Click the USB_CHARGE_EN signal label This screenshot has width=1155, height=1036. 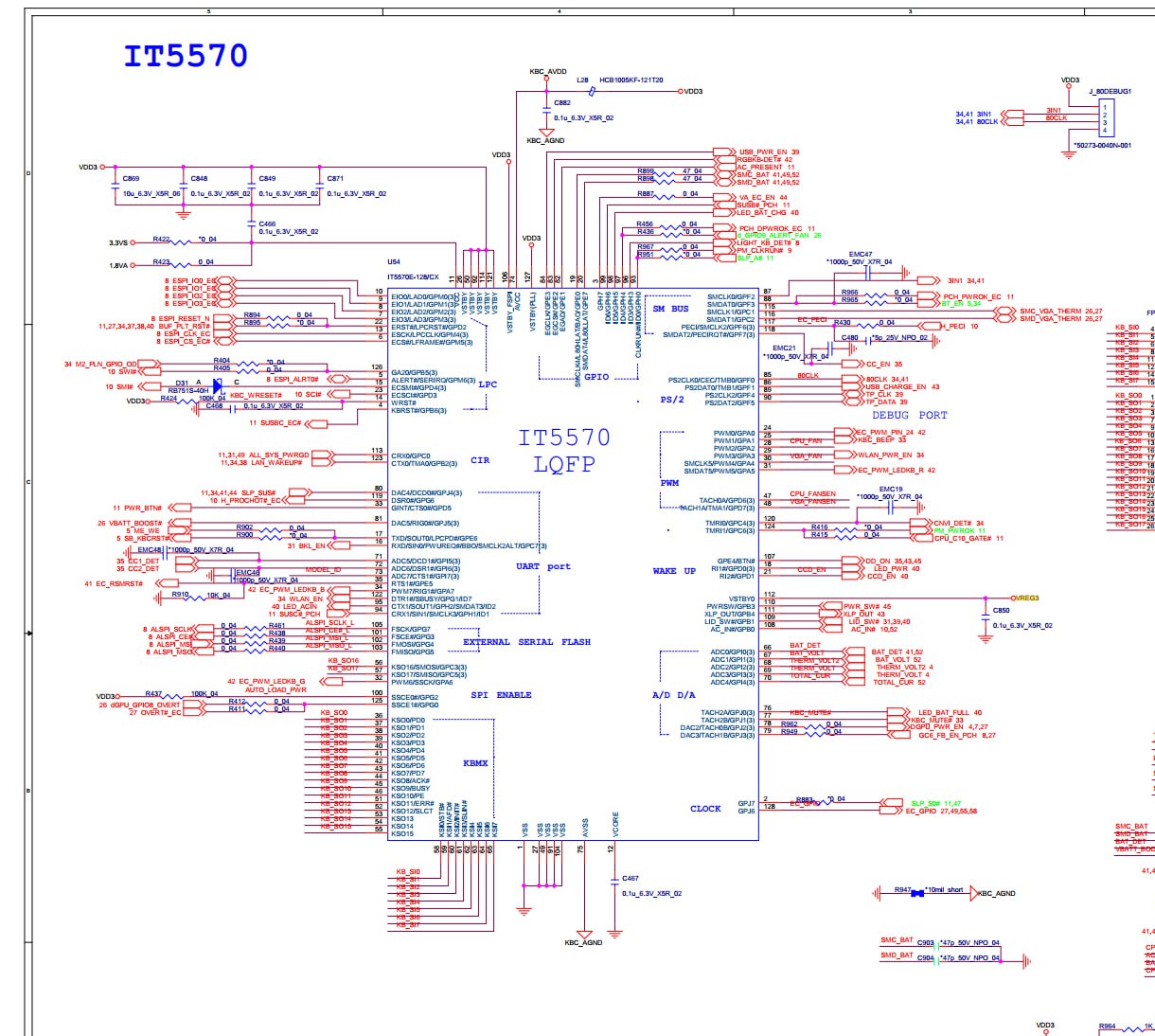click(897, 386)
